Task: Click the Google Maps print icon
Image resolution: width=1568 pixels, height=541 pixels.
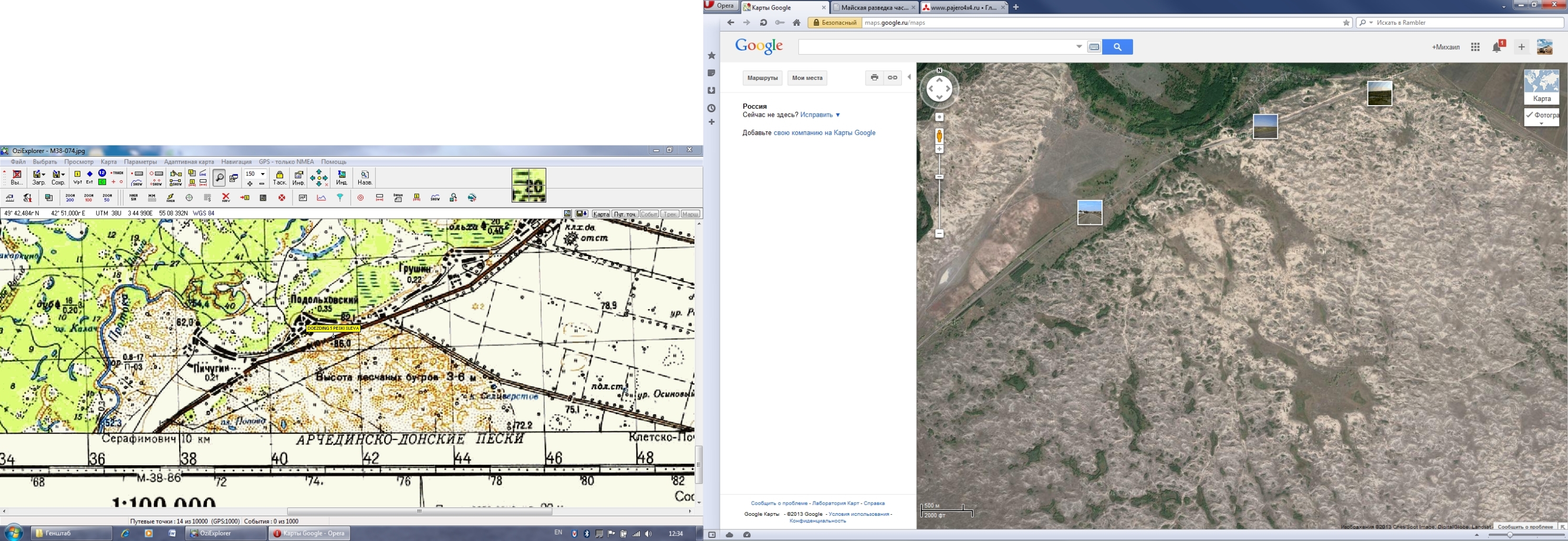Action: click(874, 78)
